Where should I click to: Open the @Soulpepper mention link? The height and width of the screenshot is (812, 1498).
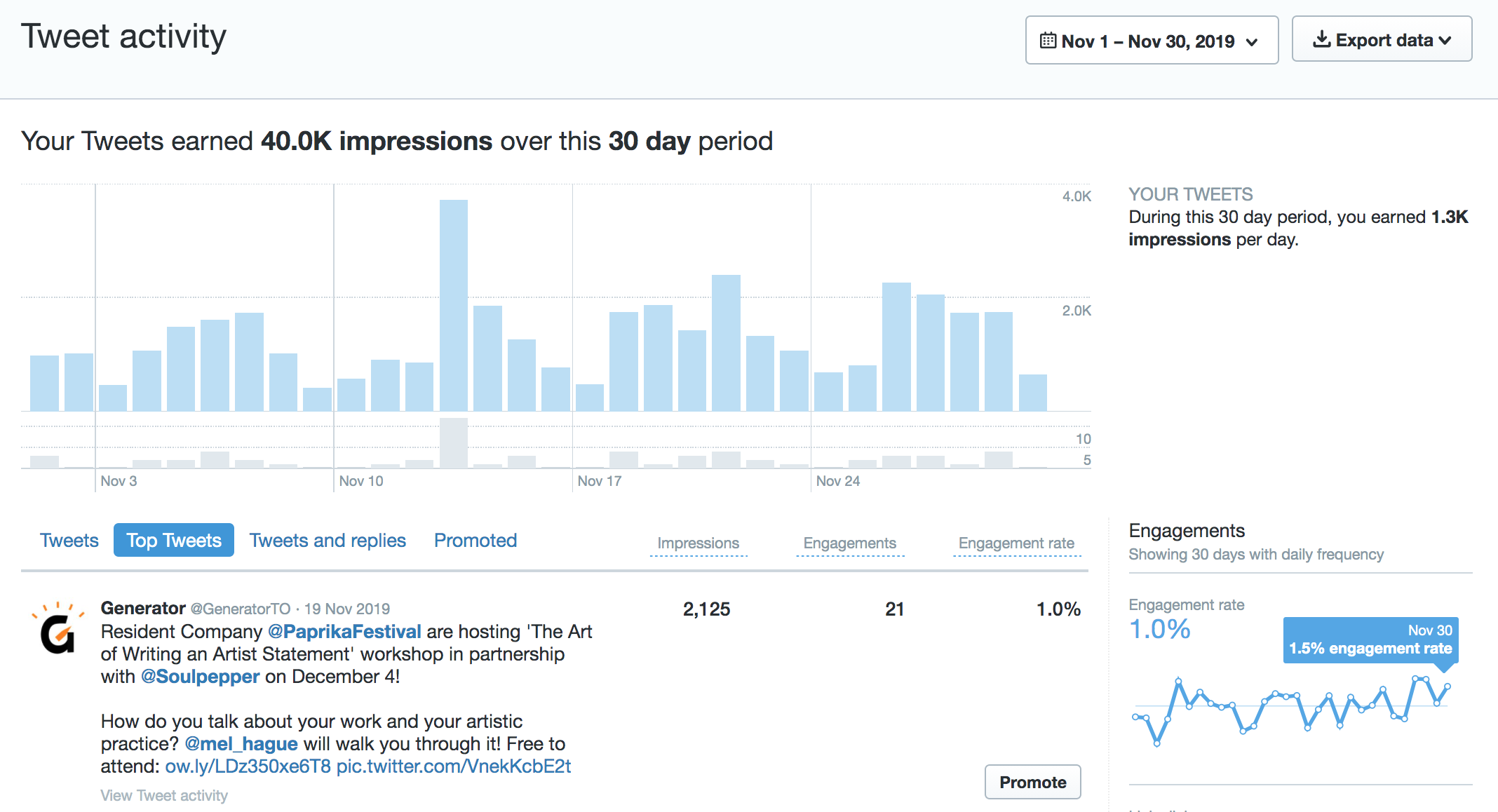pos(201,676)
